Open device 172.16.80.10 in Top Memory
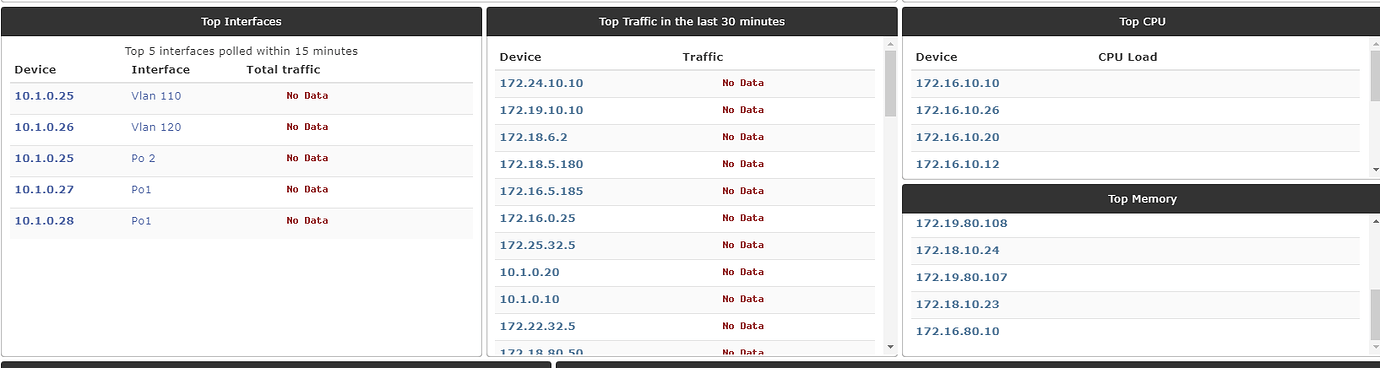Screen dimensions: 1380x368 (957, 331)
